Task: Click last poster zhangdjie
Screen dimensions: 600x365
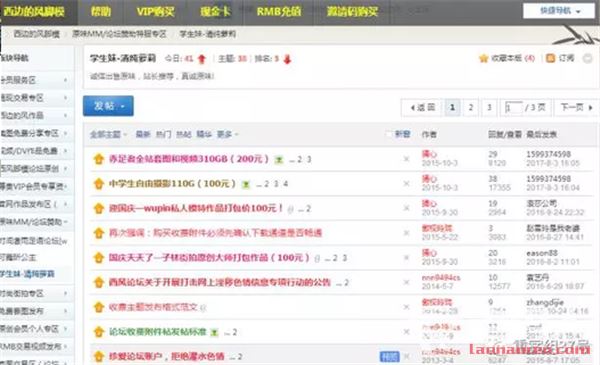Action: pyautogui.click(x=544, y=303)
